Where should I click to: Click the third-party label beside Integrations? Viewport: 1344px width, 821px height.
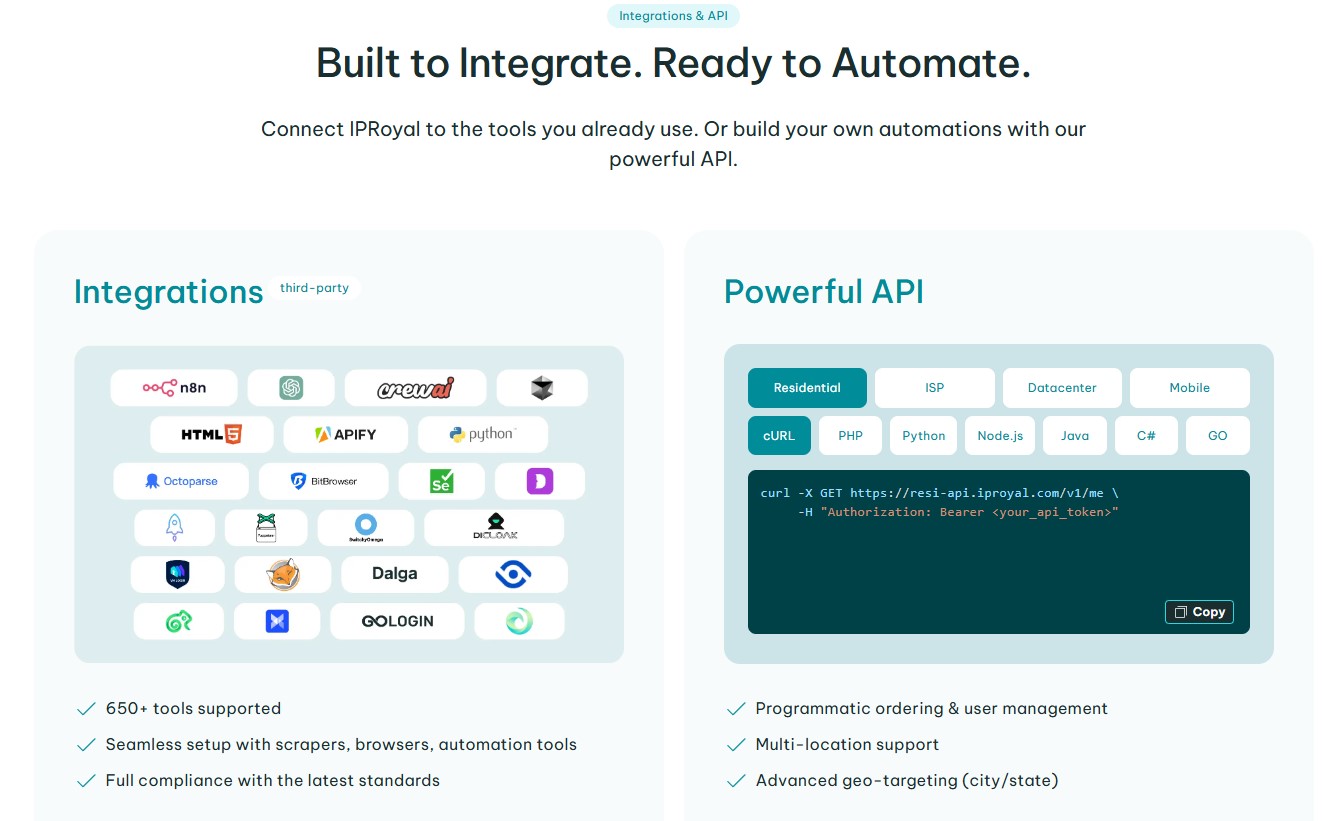coord(314,288)
